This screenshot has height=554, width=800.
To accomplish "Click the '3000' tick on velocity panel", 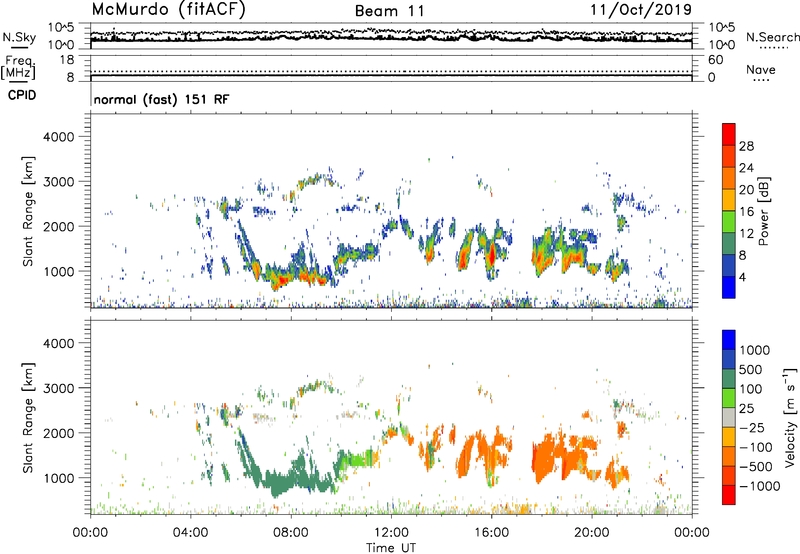I will tap(59, 388).
